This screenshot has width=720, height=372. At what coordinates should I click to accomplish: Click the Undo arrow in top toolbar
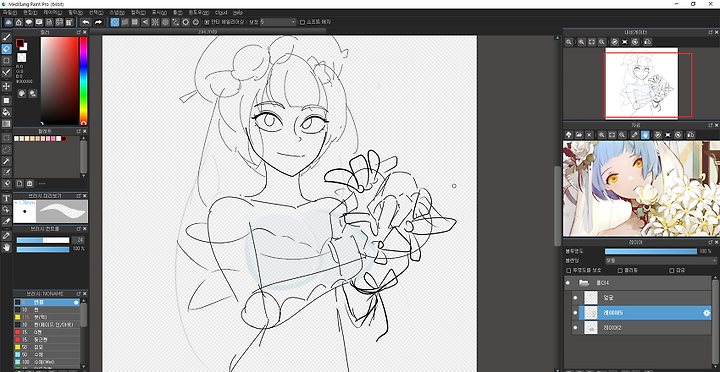click(x=86, y=22)
